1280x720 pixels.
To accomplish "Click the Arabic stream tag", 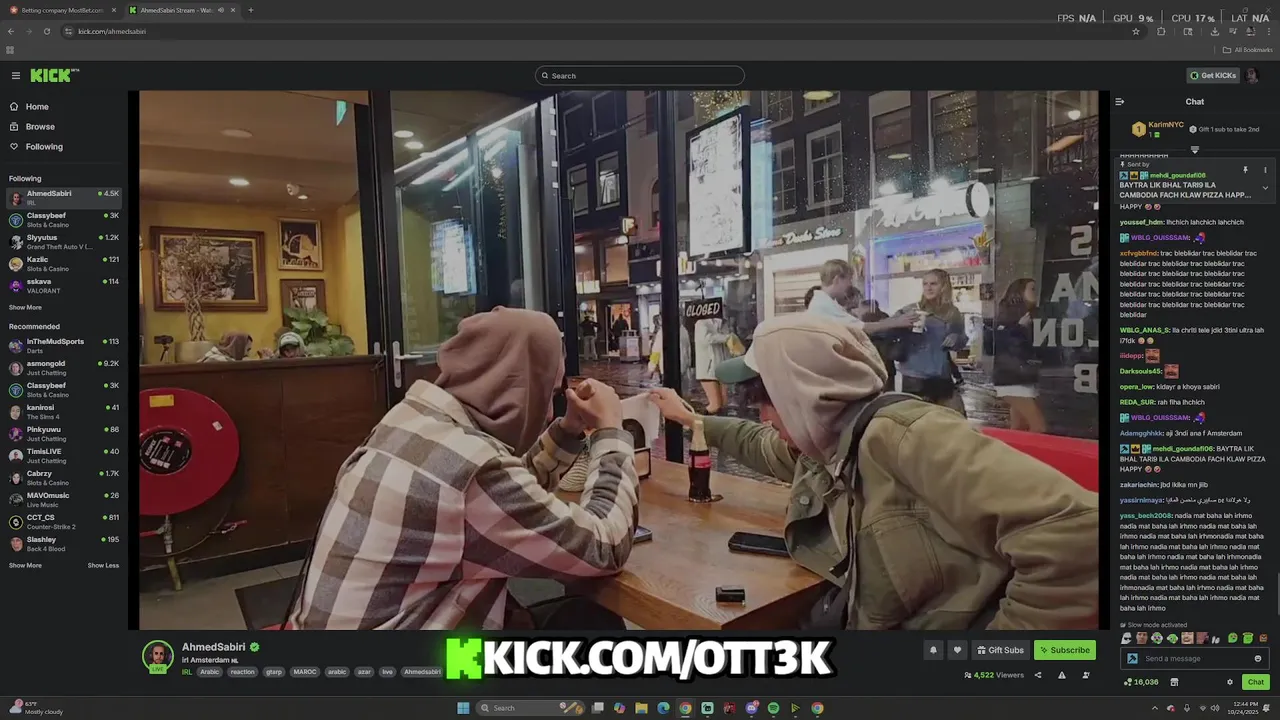I will (x=209, y=672).
